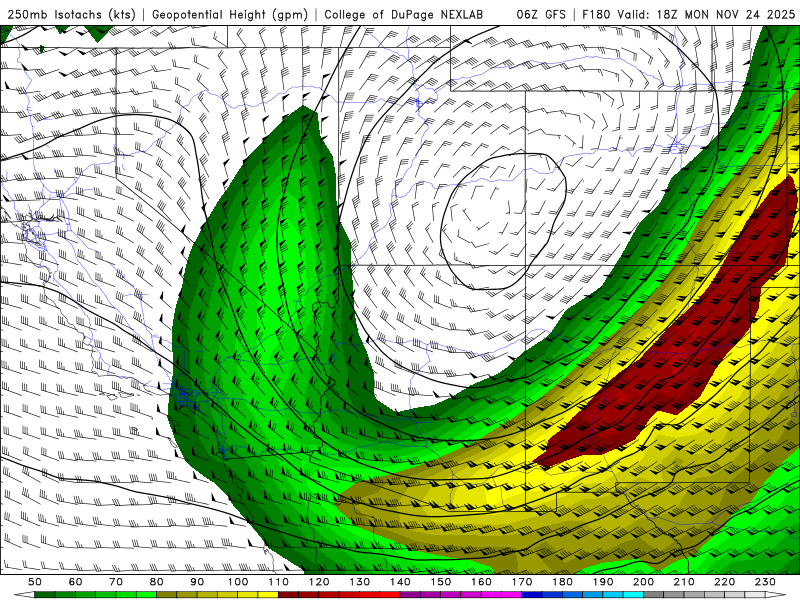Click the '06Z GFS' model run text
Screen dimensions: 800x600
coord(541,15)
